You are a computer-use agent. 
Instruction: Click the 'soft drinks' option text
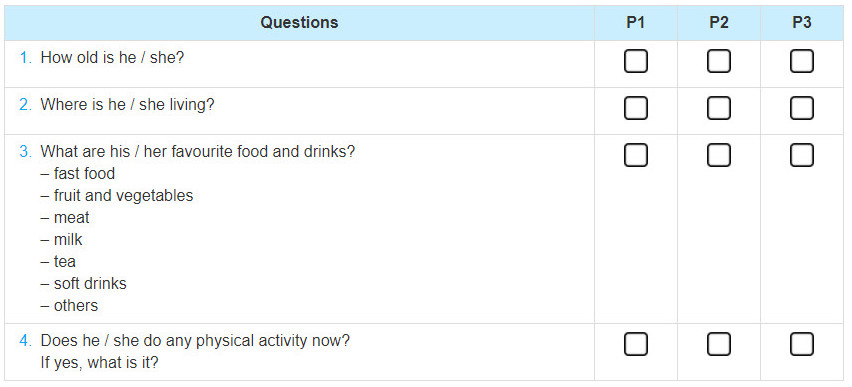pos(90,284)
